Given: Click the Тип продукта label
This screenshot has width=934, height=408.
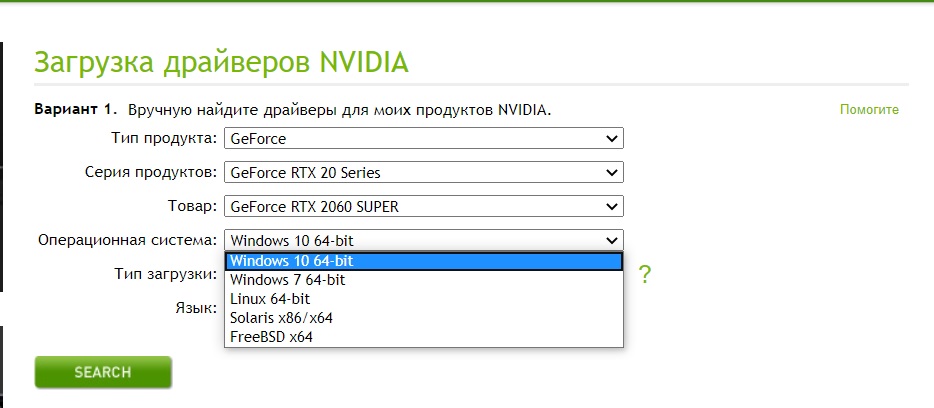Looking at the screenshot, I should (162, 138).
